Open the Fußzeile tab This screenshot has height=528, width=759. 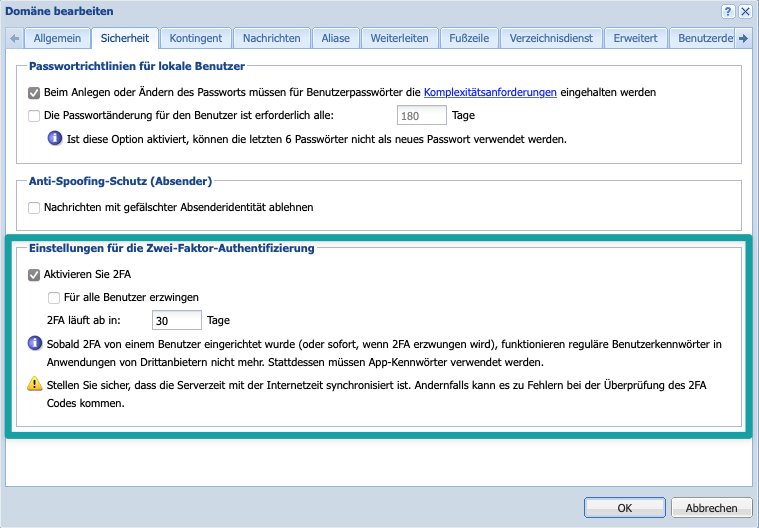[x=469, y=38]
